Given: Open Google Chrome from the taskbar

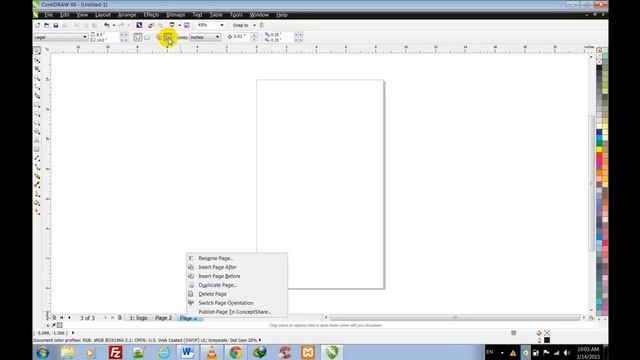Looking at the screenshot, I should (x=236, y=352).
